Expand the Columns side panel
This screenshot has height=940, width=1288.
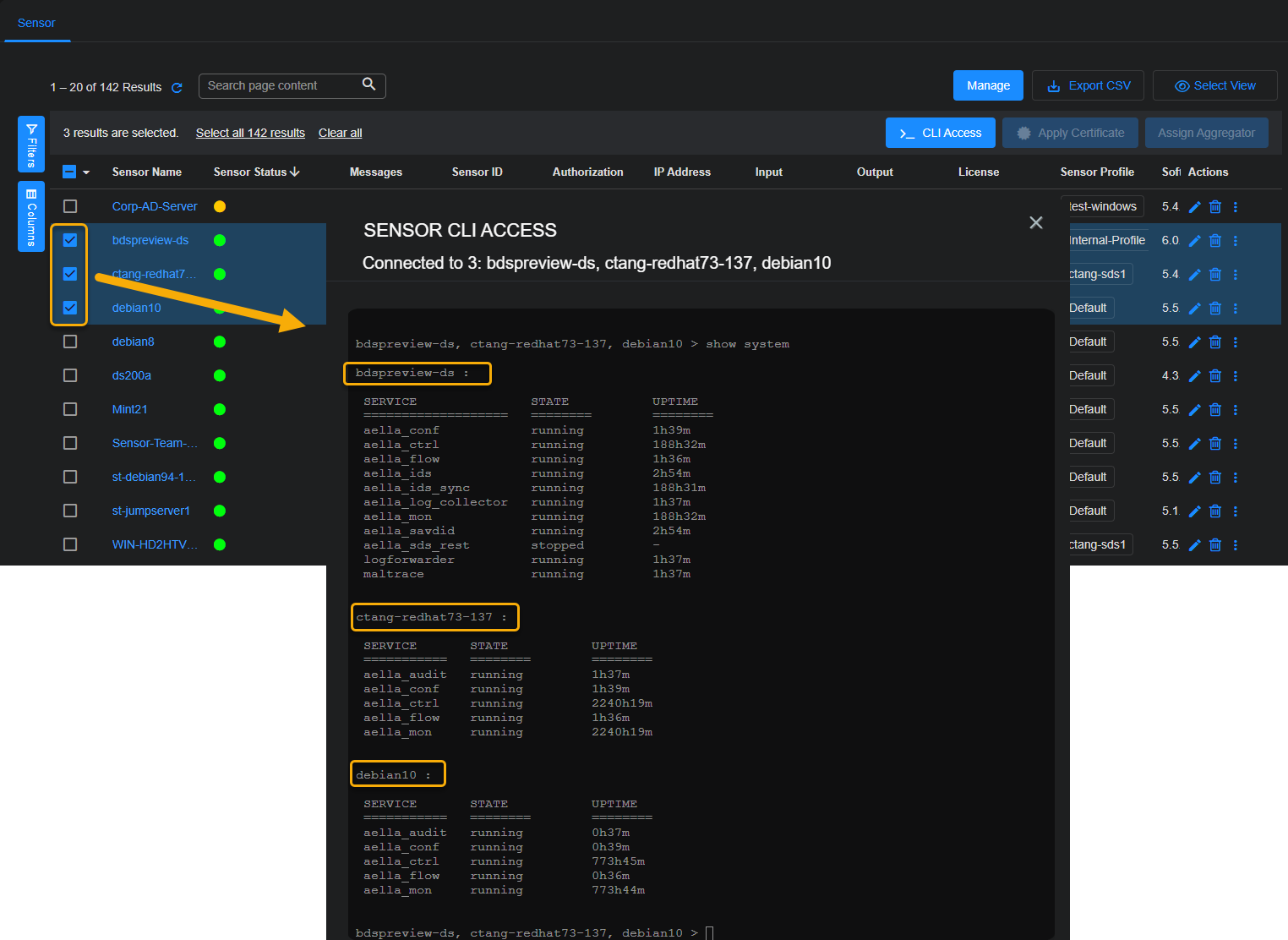pos(31,217)
